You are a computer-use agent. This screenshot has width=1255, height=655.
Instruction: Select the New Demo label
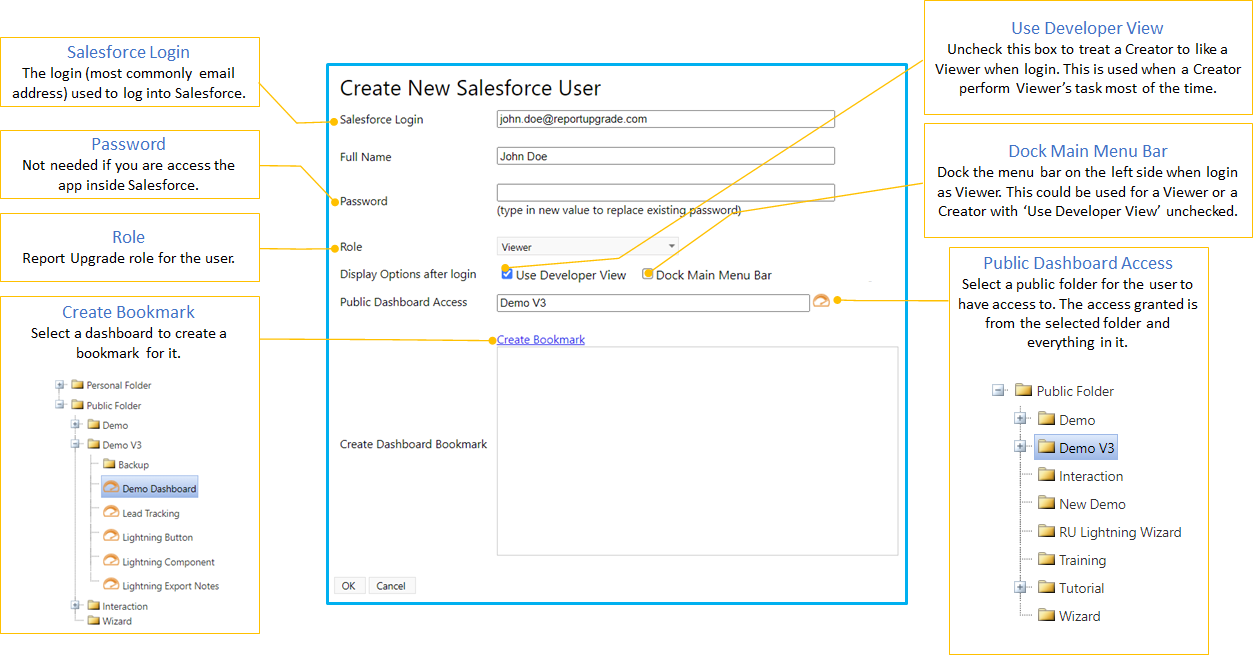tap(1092, 504)
